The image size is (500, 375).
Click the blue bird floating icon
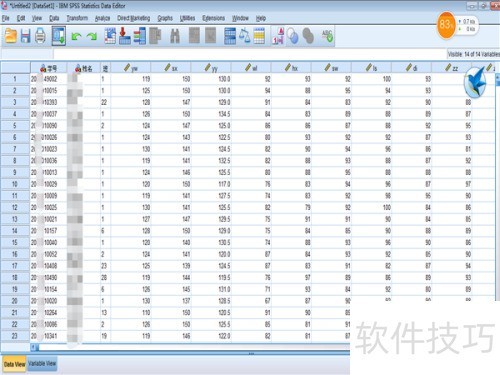(475, 82)
